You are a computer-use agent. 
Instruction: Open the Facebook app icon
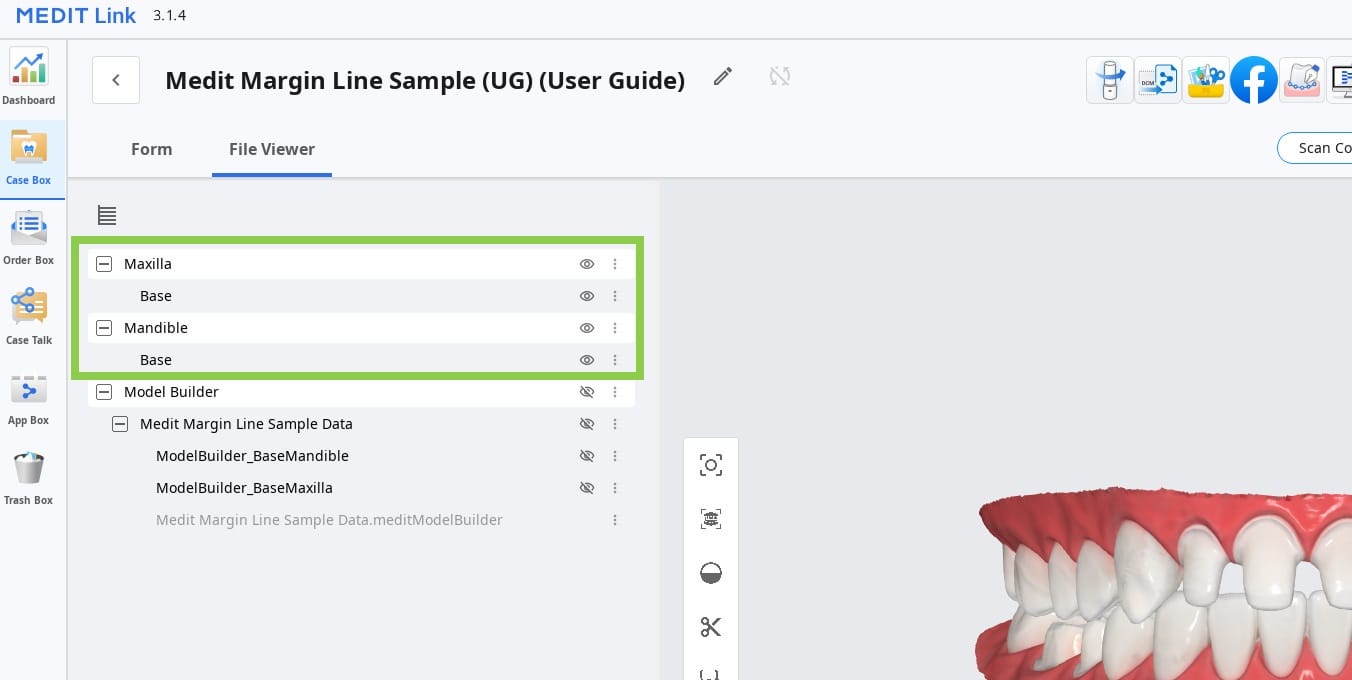[x=1254, y=80]
